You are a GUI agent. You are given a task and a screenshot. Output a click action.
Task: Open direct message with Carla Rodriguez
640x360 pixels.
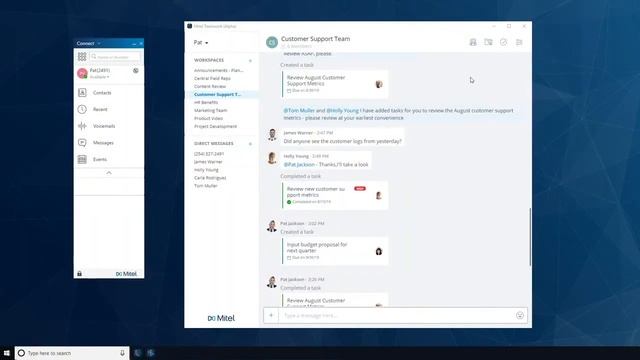[210, 178]
